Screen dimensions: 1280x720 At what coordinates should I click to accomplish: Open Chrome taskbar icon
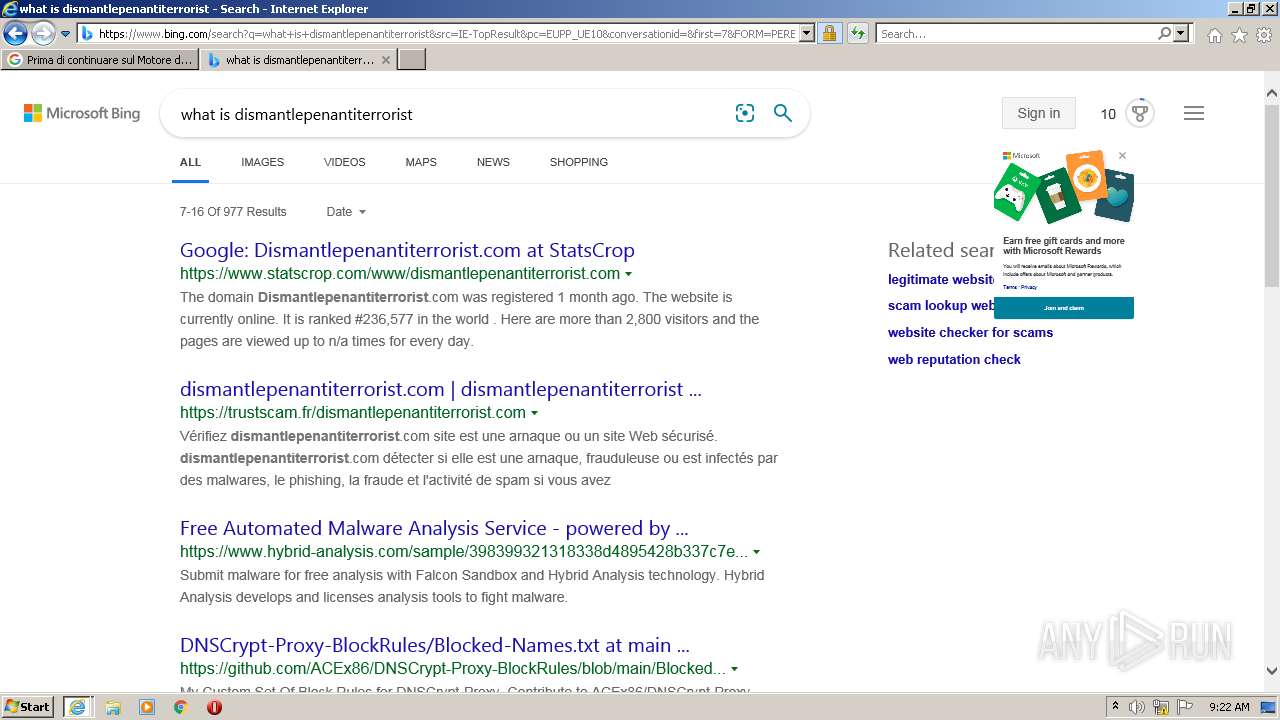[180, 707]
